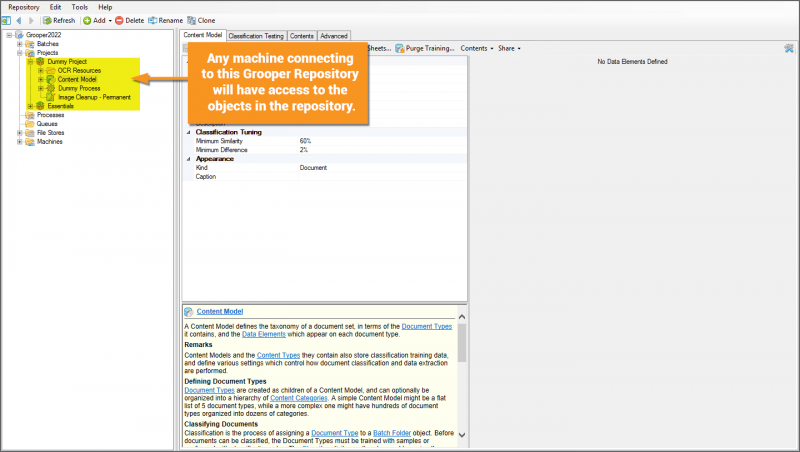Select Dummy Project in tree
The image size is (800, 452).
(x=67, y=62)
